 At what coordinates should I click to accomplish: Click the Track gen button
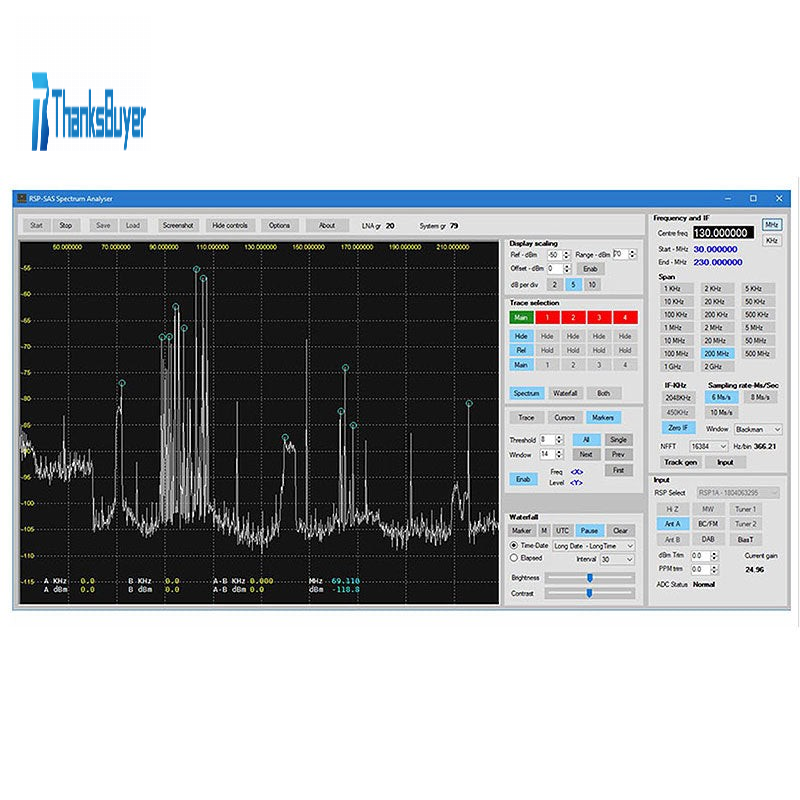click(680, 462)
